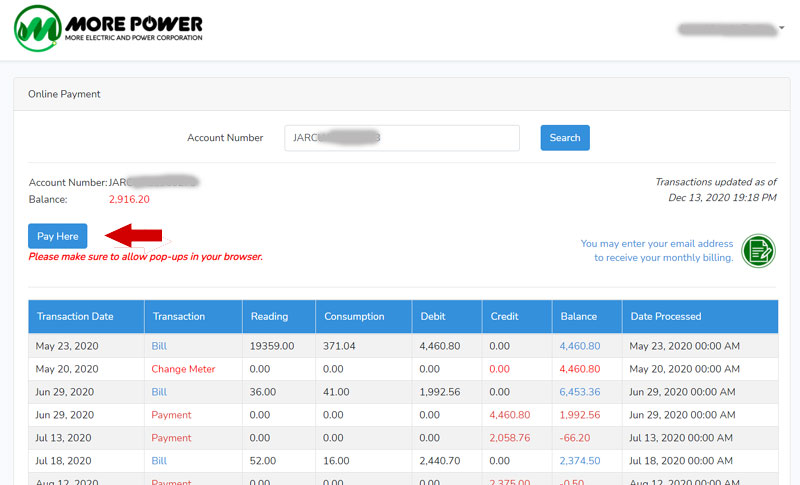Select the Transaction column header
800x485 pixels.
click(x=179, y=317)
